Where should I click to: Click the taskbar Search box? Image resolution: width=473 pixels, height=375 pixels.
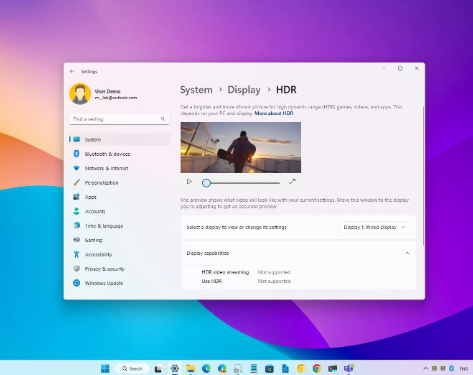point(132,368)
